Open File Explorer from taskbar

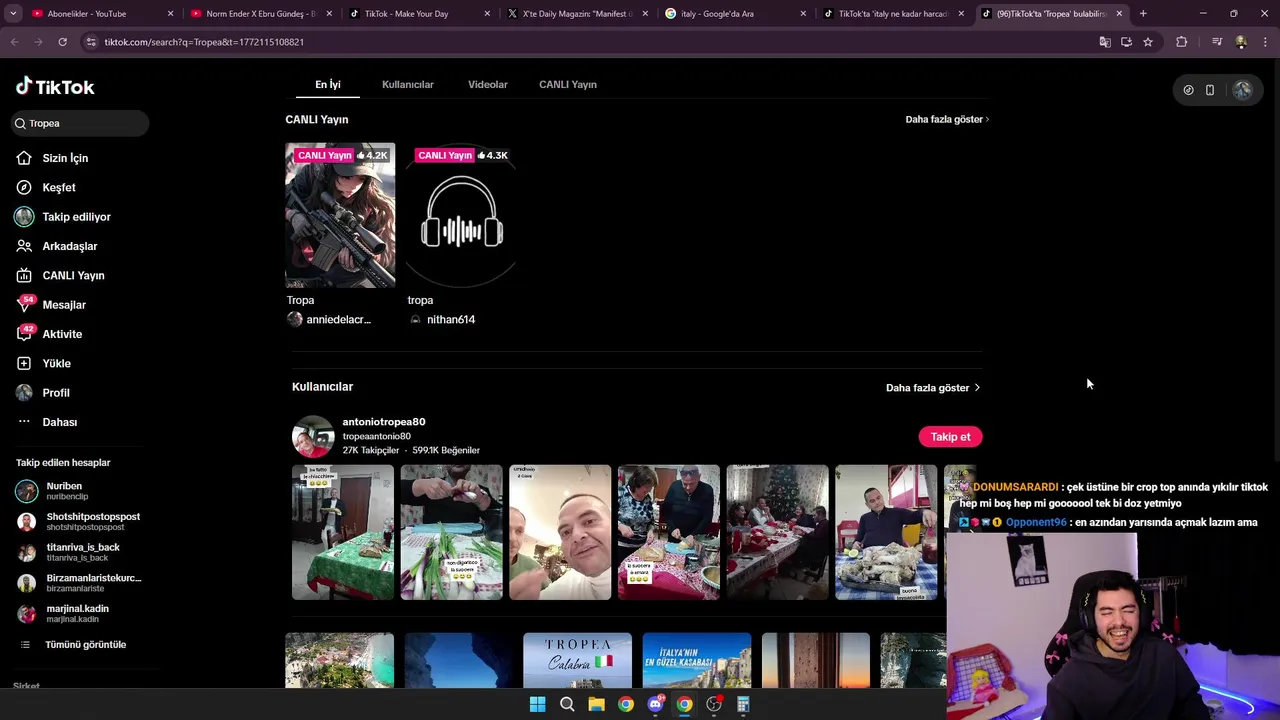(x=596, y=705)
